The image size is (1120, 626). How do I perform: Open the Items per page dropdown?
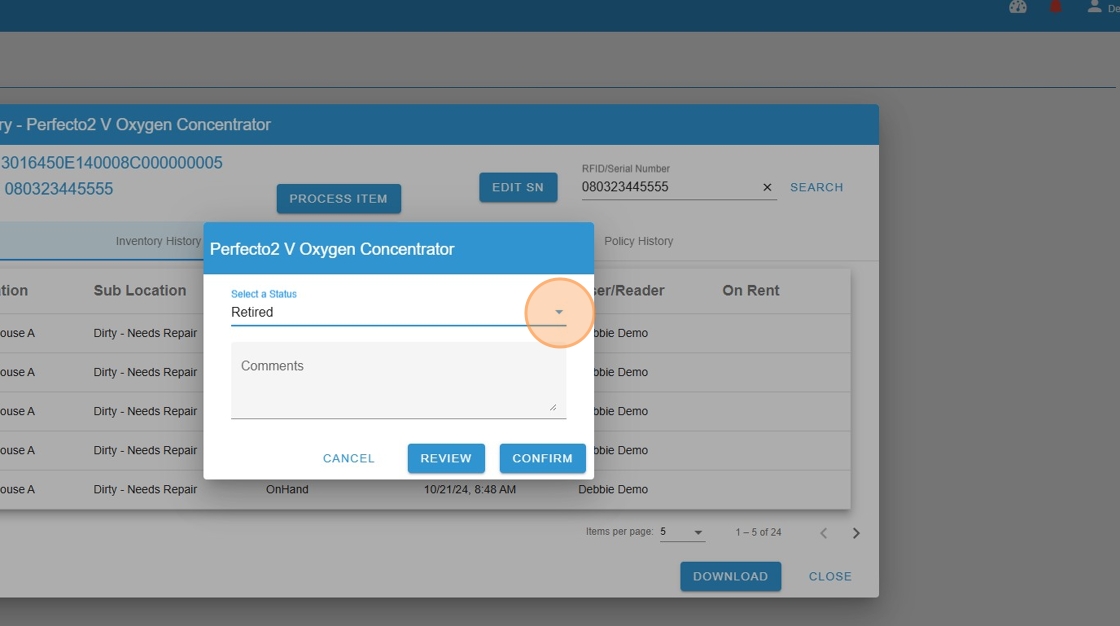coord(682,532)
